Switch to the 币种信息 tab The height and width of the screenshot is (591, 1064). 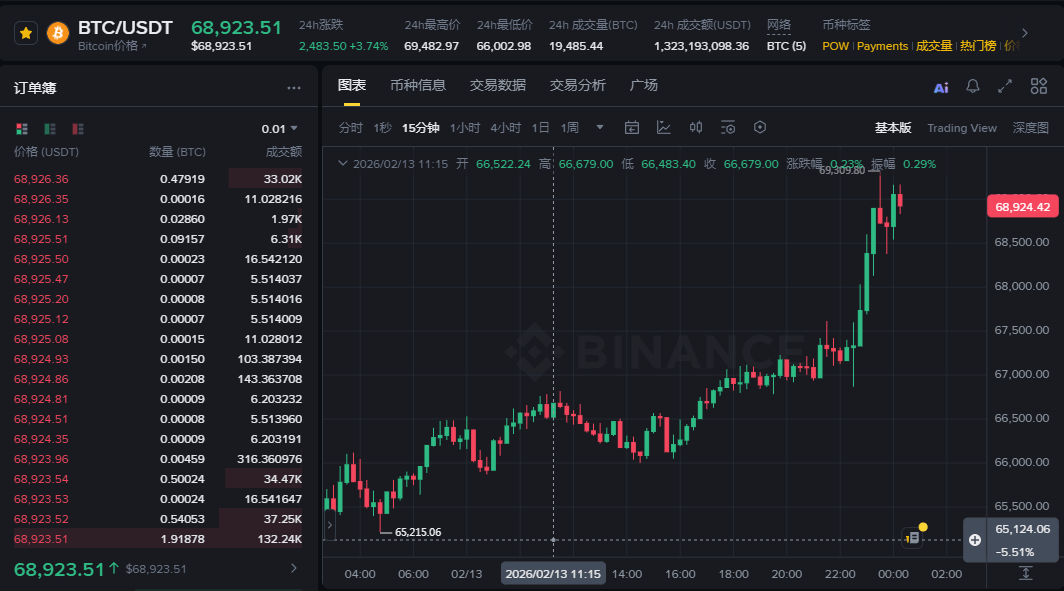click(x=417, y=85)
